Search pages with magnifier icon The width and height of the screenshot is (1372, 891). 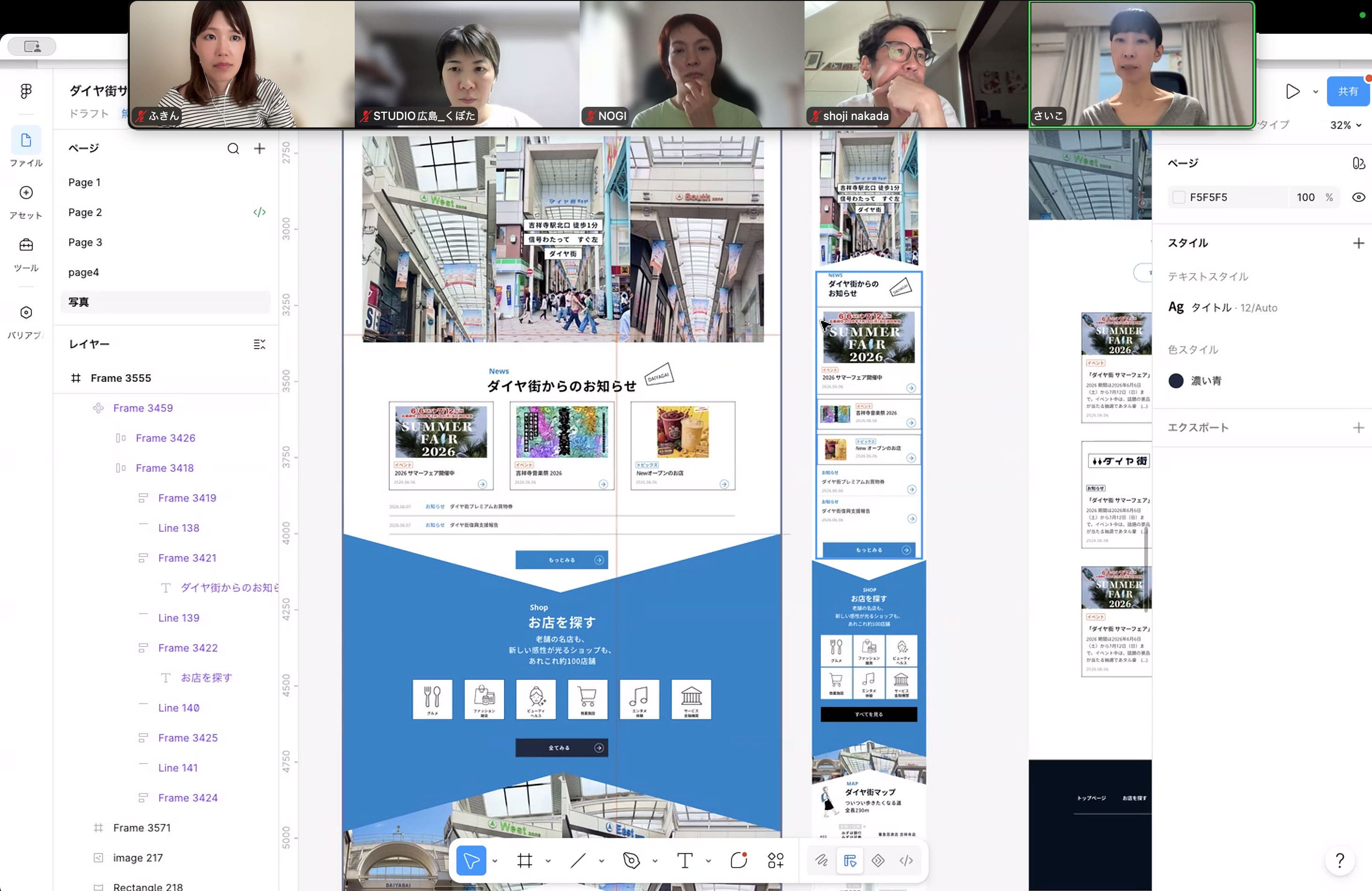233,148
